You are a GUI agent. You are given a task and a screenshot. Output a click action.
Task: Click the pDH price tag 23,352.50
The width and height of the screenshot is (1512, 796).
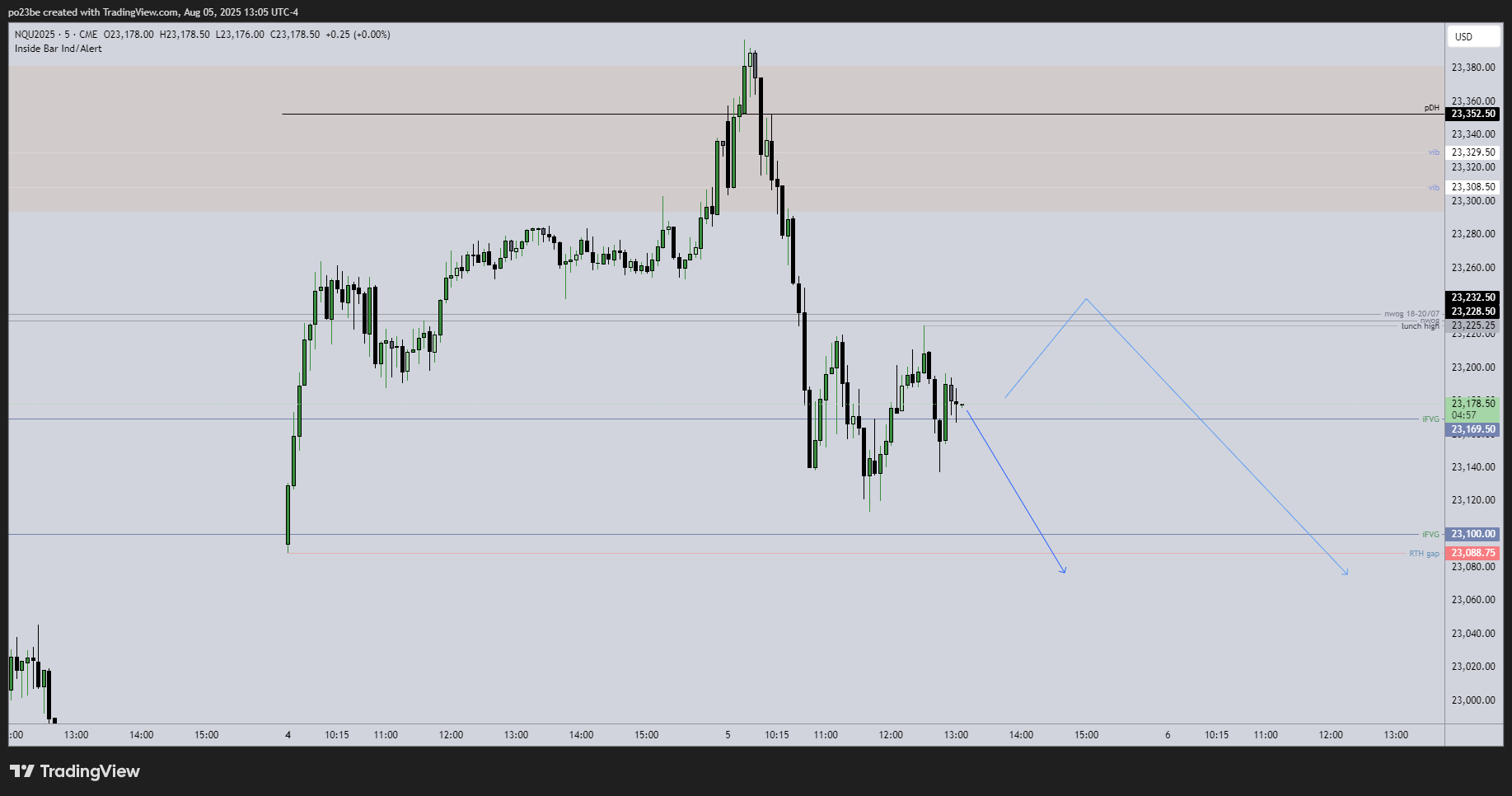[1474, 114]
